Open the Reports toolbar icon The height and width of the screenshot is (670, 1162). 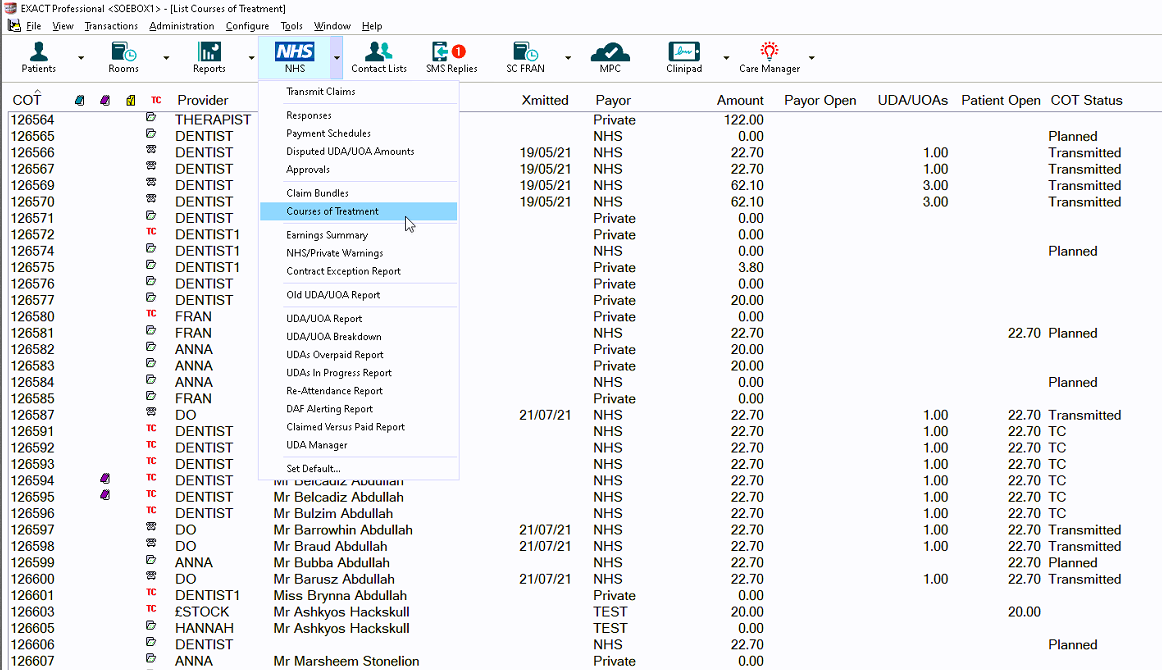tap(209, 57)
